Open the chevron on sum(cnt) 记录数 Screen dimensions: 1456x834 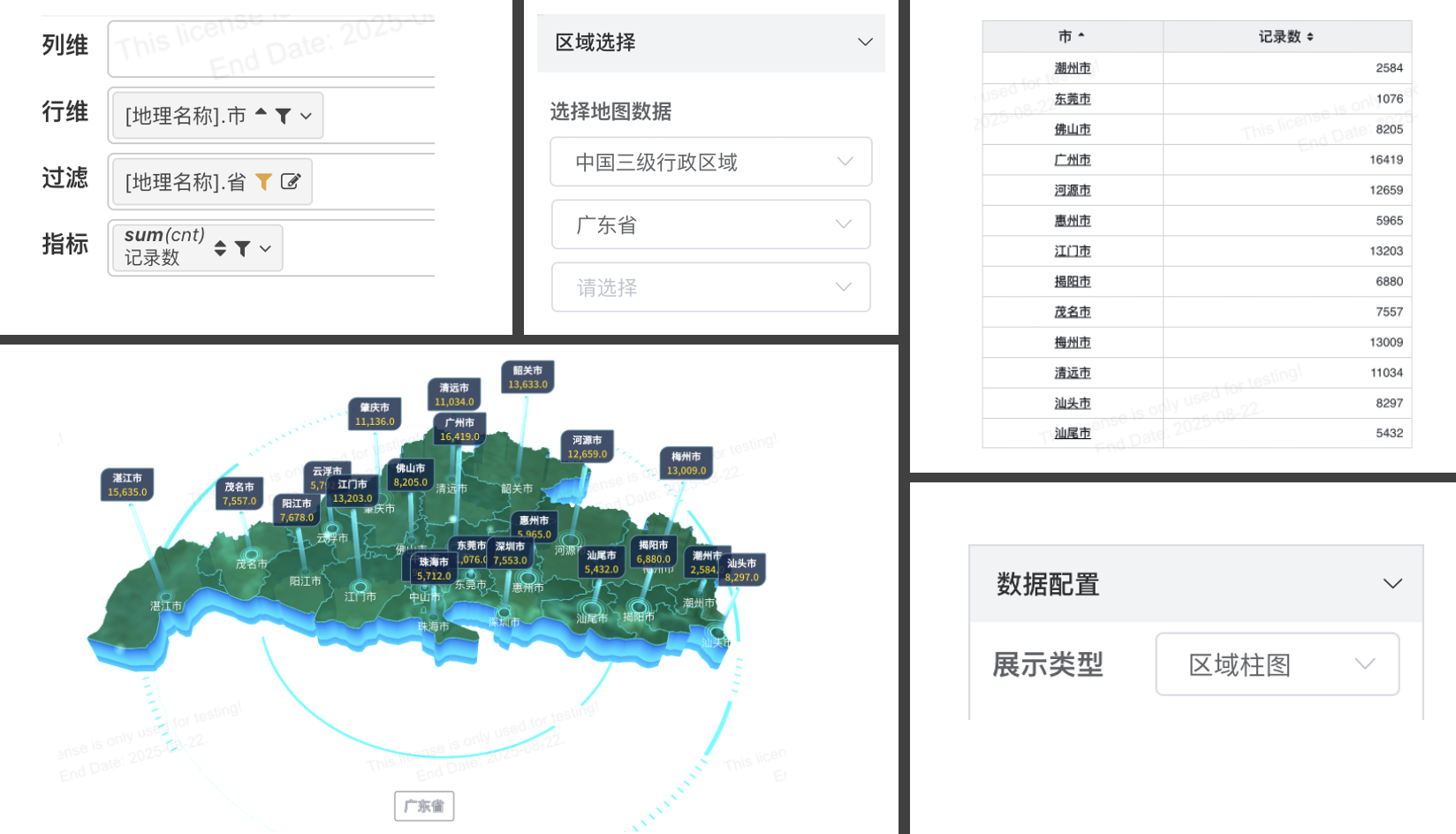point(265,249)
